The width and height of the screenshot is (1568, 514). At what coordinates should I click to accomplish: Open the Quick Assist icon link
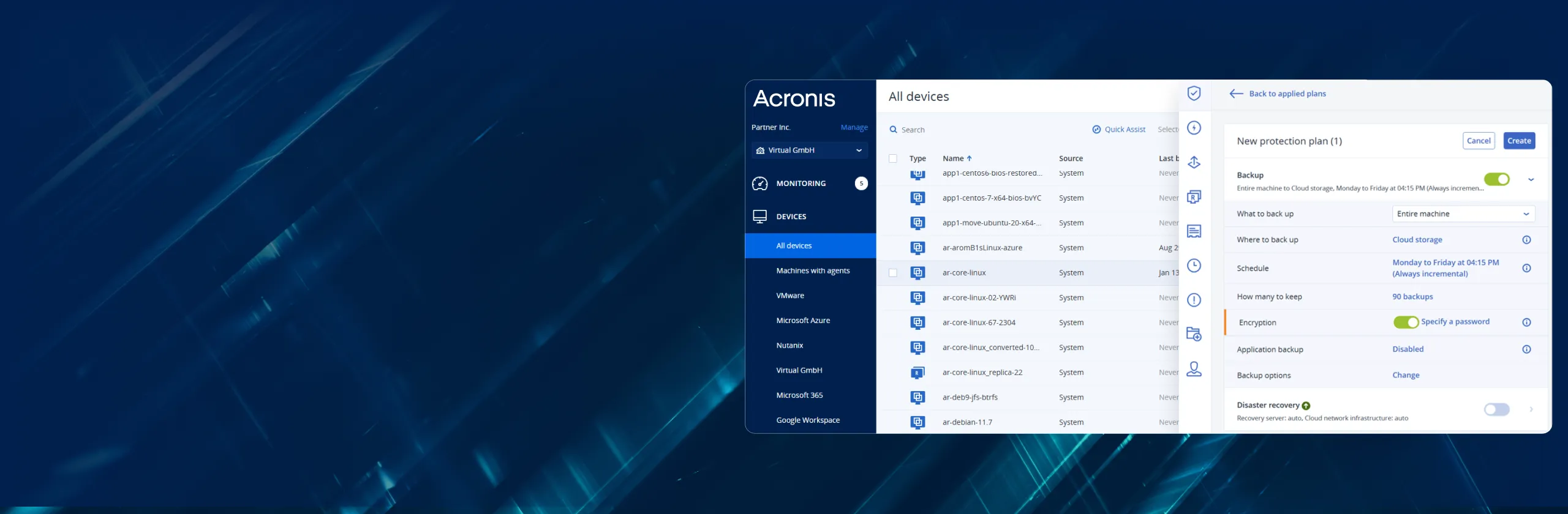(x=1096, y=130)
